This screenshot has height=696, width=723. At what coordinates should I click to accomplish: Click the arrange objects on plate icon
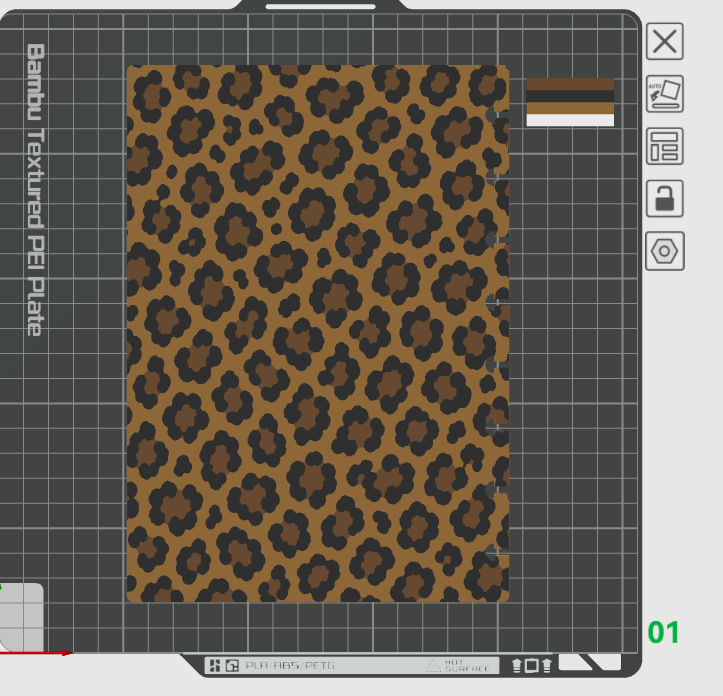664,146
